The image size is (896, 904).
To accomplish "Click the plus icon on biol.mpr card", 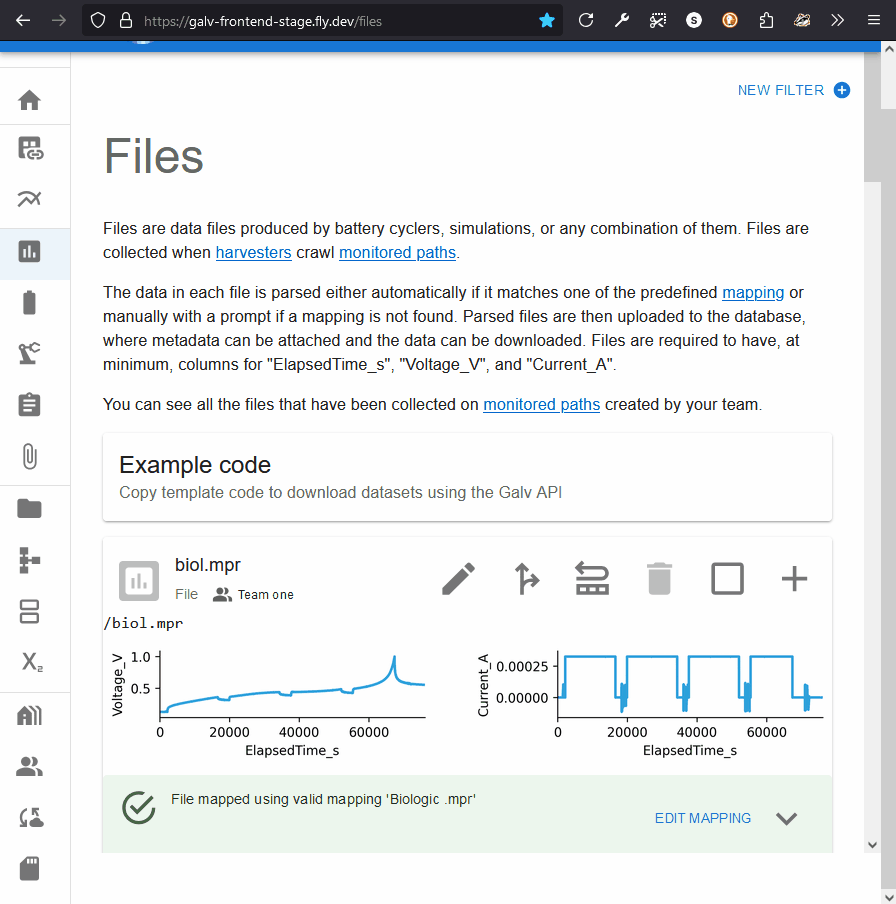I will coord(794,579).
